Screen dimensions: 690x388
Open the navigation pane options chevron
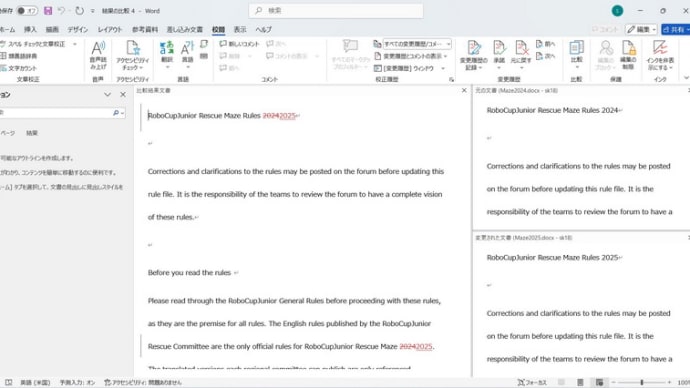tap(107, 95)
